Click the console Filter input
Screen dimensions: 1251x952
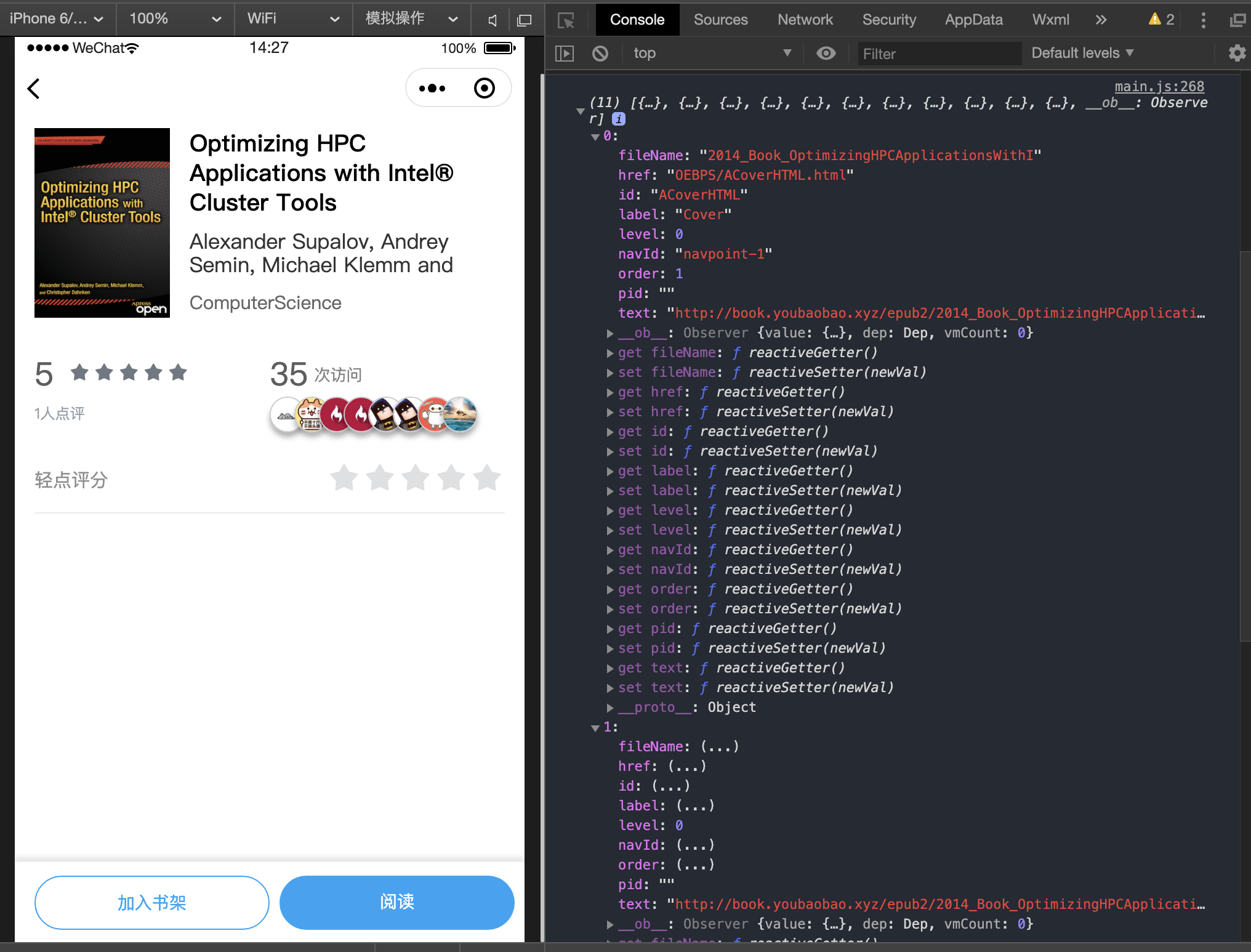click(x=939, y=54)
